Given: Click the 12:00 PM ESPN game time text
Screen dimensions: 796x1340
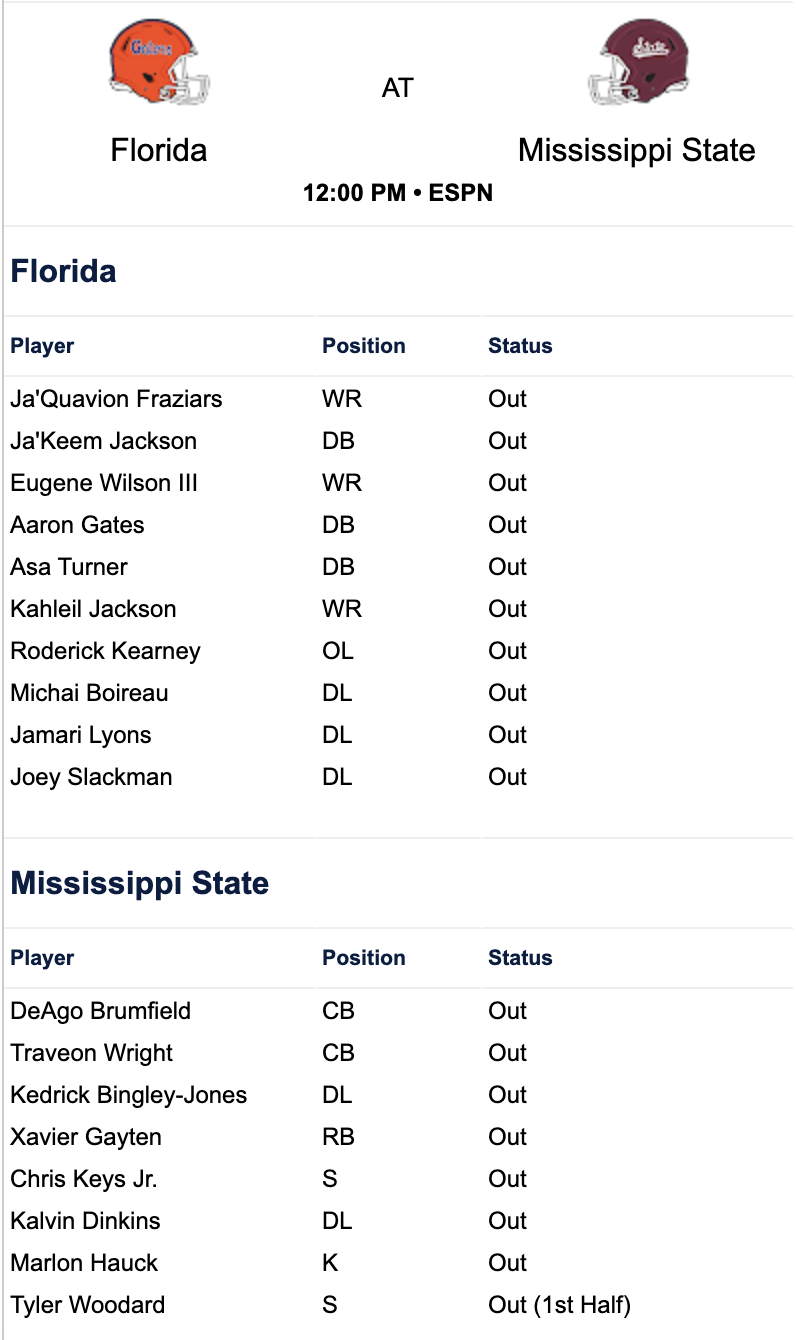Looking at the screenshot, I should click(x=398, y=193).
